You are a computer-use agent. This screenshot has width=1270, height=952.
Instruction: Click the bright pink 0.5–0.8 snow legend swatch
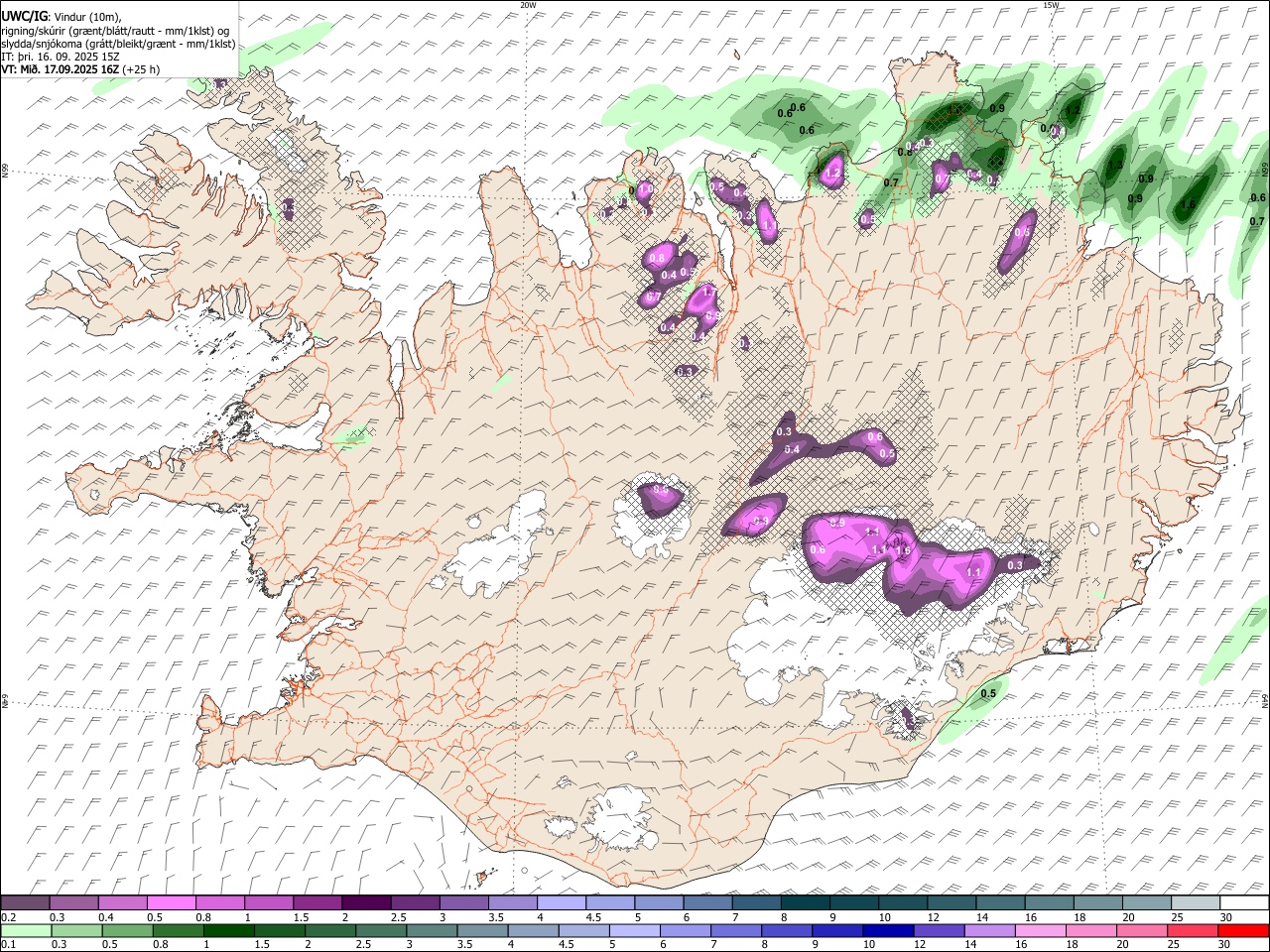pos(171,903)
